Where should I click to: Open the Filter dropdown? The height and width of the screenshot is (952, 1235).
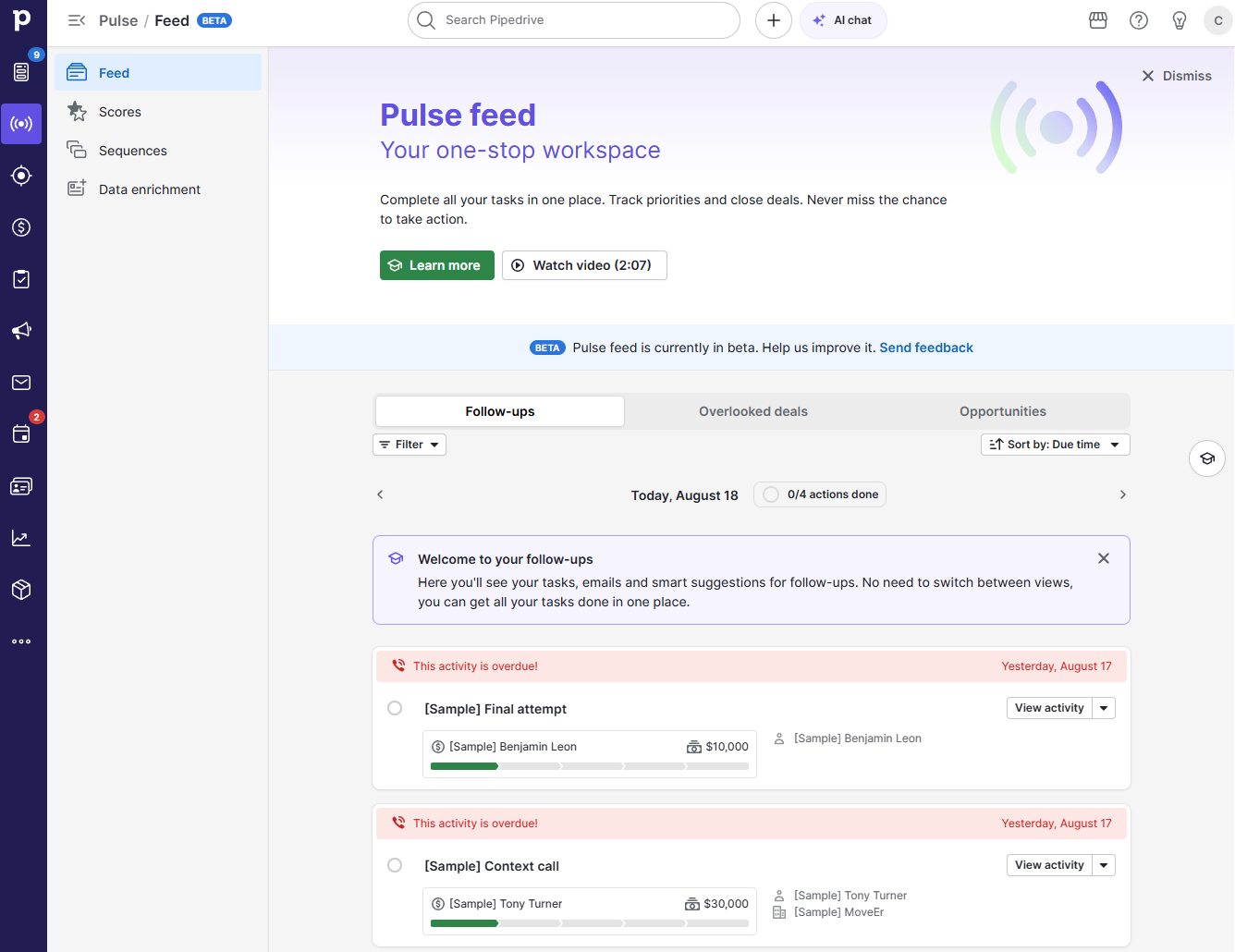click(x=409, y=444)
